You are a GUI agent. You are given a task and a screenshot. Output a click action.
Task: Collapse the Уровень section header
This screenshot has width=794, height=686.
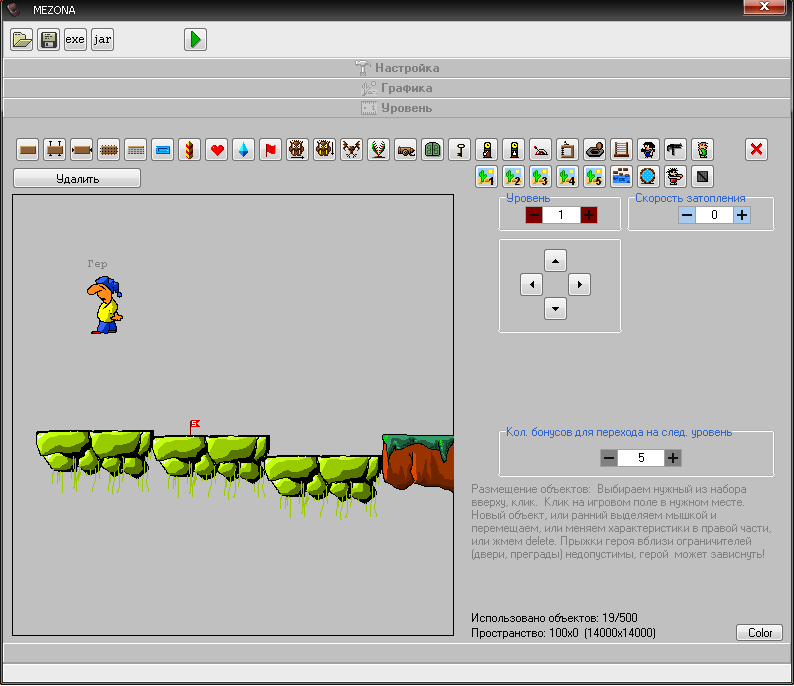point(397,107)
